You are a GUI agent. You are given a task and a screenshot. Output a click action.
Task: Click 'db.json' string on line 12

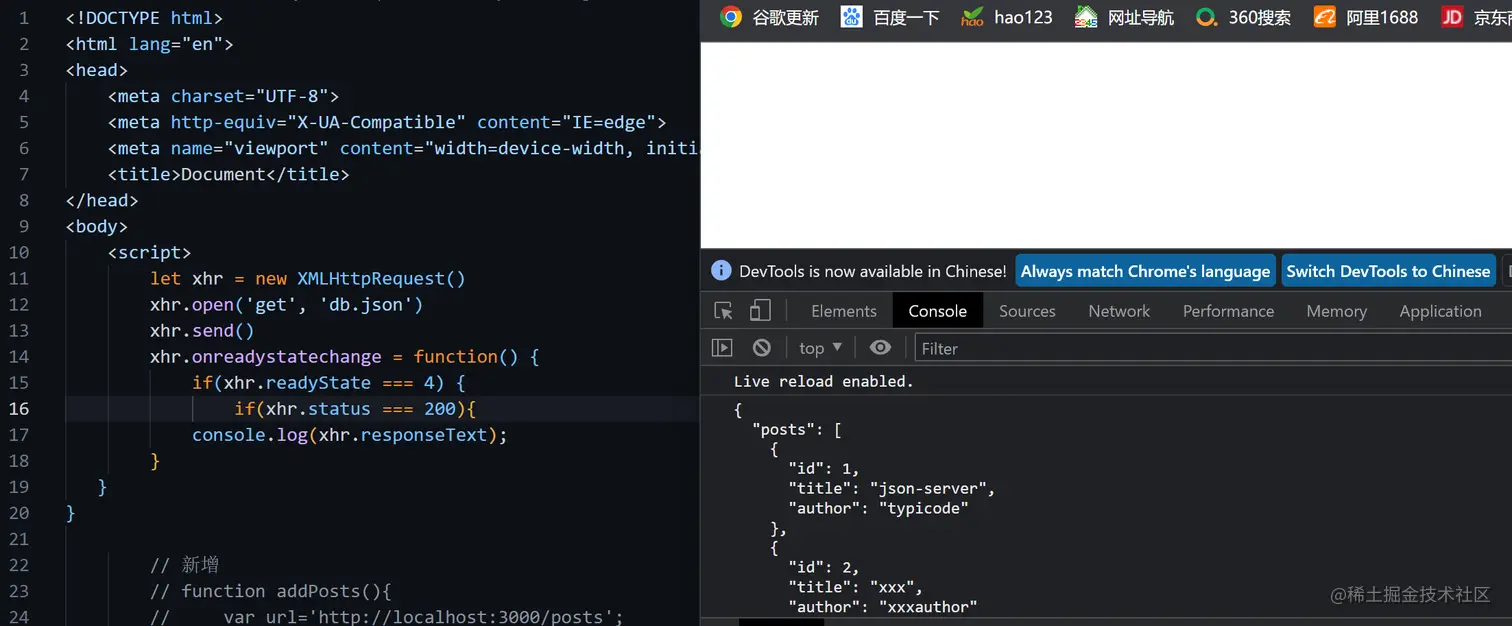[371, 304]
